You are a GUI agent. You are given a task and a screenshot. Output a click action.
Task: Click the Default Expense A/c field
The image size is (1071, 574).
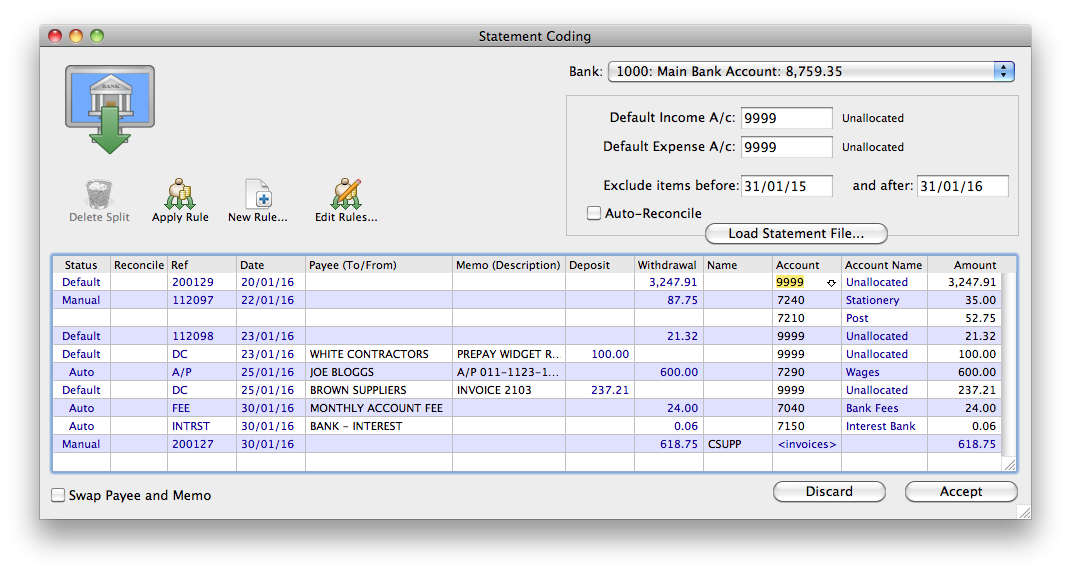(786, 147)
